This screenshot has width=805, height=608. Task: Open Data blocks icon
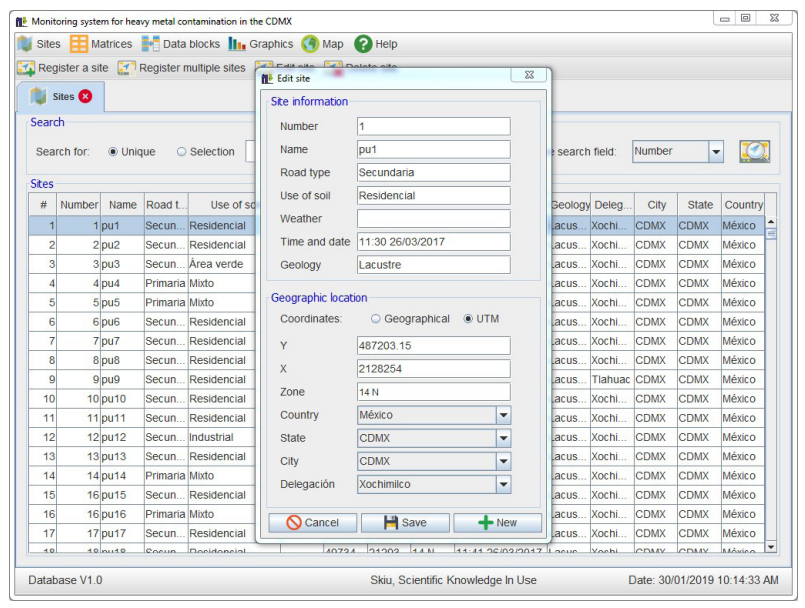click(x=151, y=44)
